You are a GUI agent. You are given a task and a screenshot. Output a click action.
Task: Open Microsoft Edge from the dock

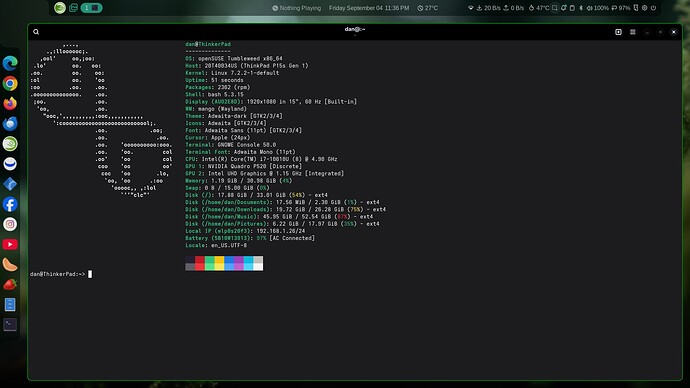coord(10,63)
